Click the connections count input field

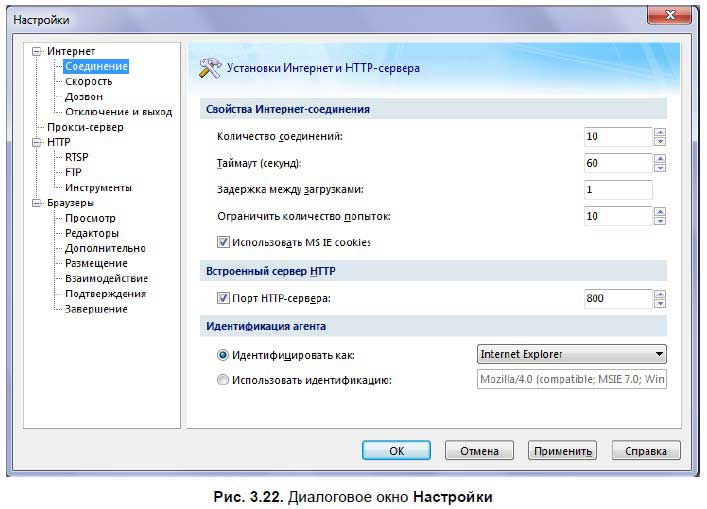[618, 137]
